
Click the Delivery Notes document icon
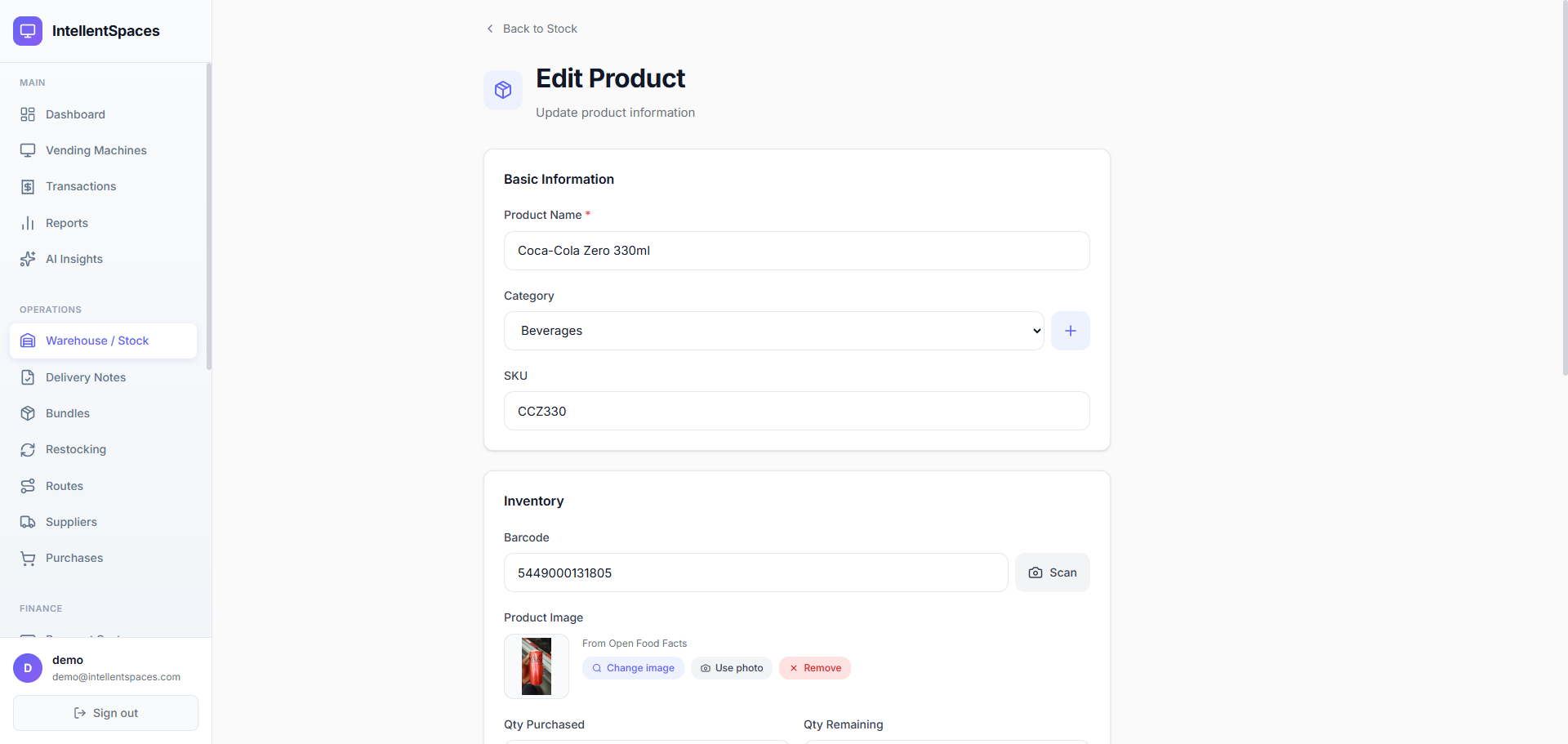click(x=28, y=377)
